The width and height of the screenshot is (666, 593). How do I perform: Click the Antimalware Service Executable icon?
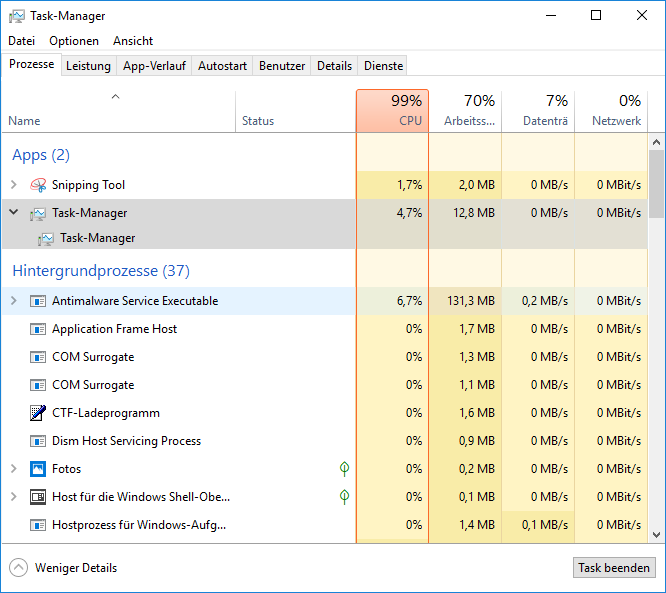38,301
